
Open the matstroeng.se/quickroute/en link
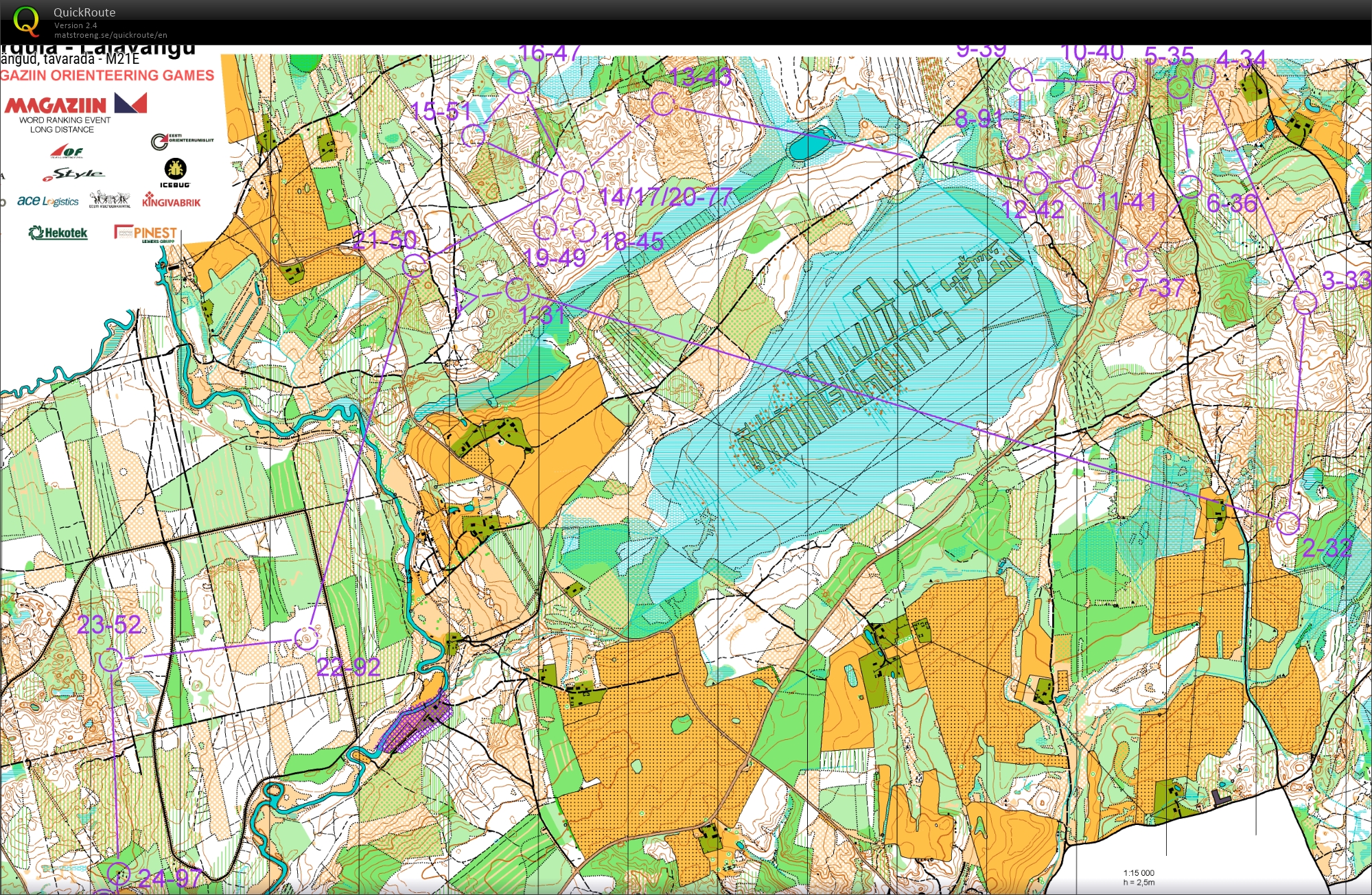tap(111, 35)
